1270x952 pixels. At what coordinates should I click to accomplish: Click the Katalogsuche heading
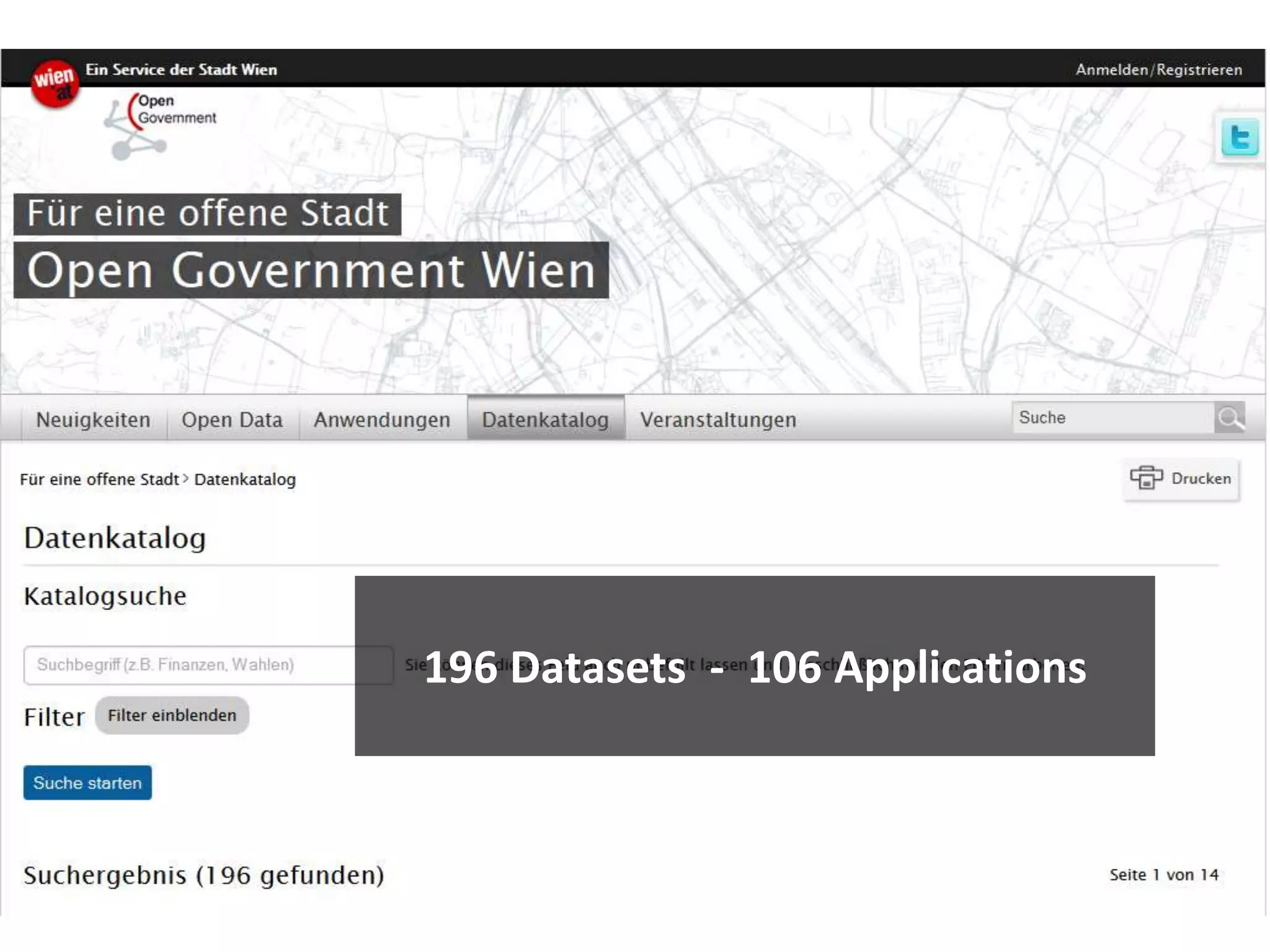tap(105, 596)
